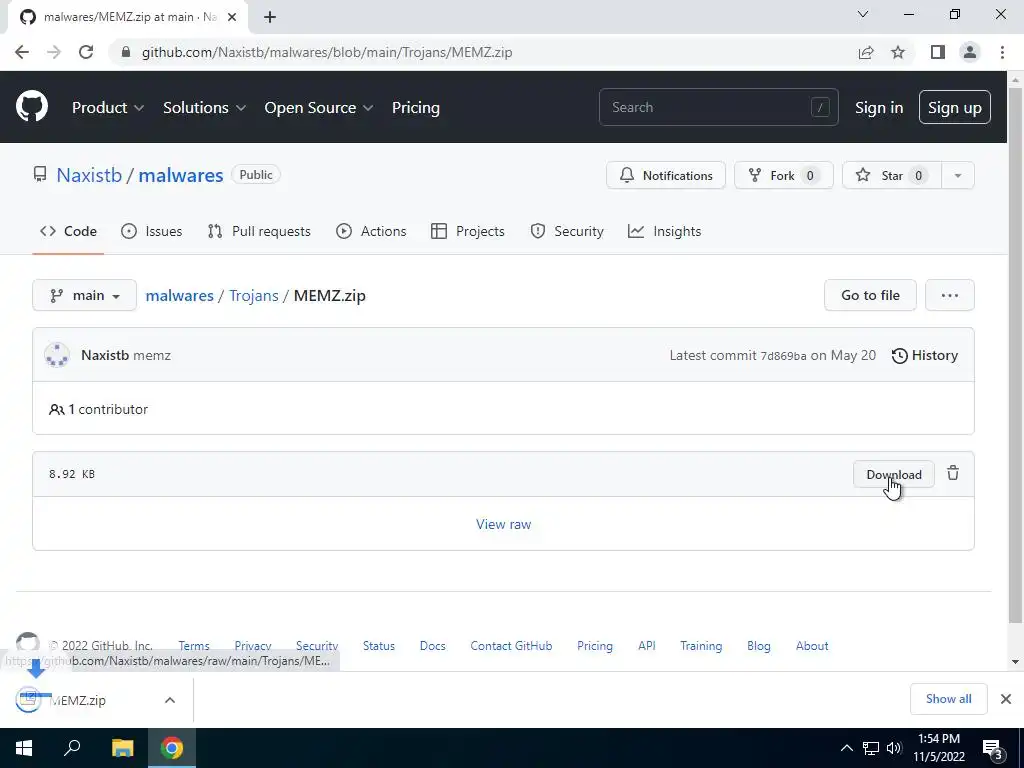The height and width of the screenshot is (768, 1024).
Task: Go to the Trojans folder breadcrumb
Action: [253, 295]
